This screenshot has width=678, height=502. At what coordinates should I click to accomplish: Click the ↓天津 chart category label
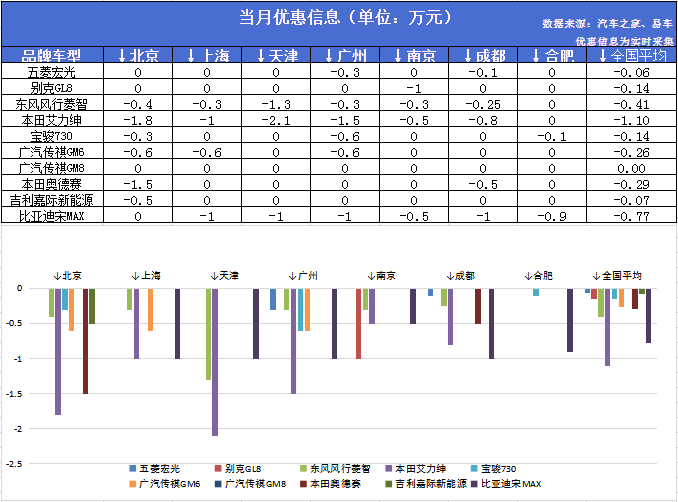click(x=224, y=275)
